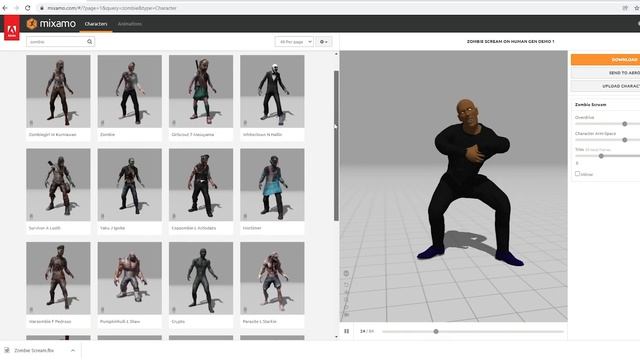Click the orange Download button
The width and height of the screenshot is (640, 360).
(605, 60)
